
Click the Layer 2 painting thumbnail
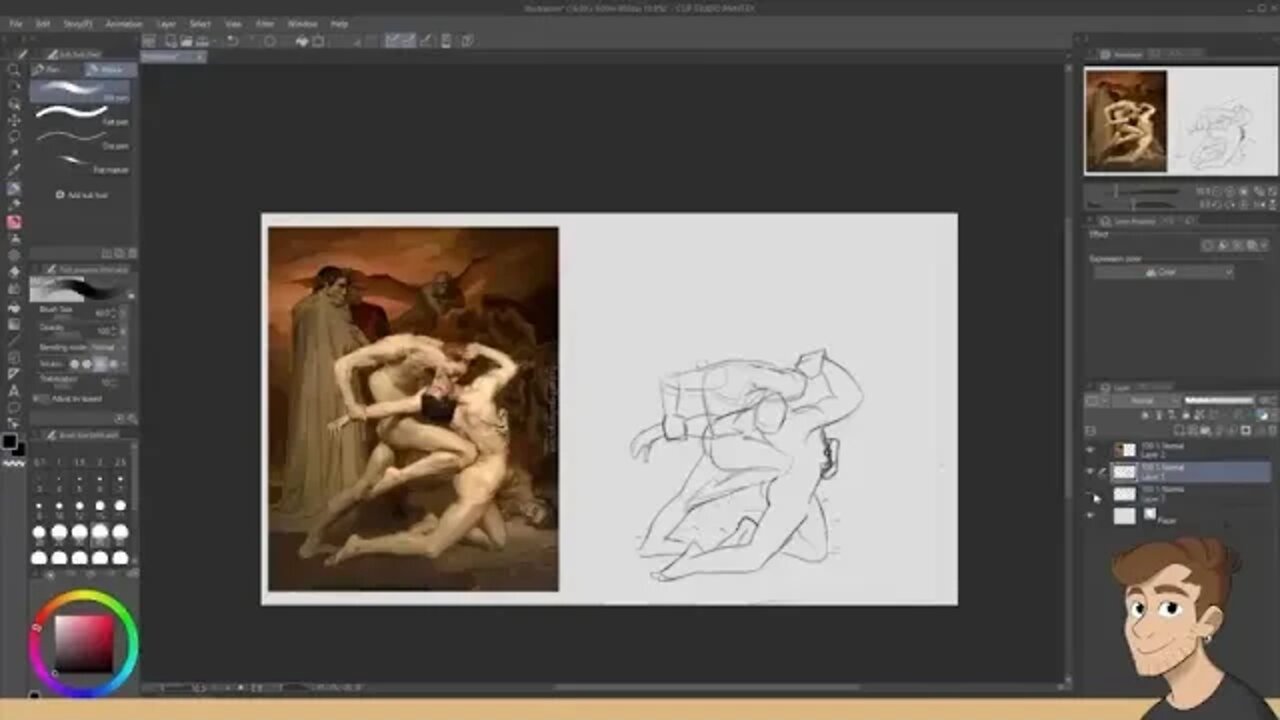coord(1125,449)
